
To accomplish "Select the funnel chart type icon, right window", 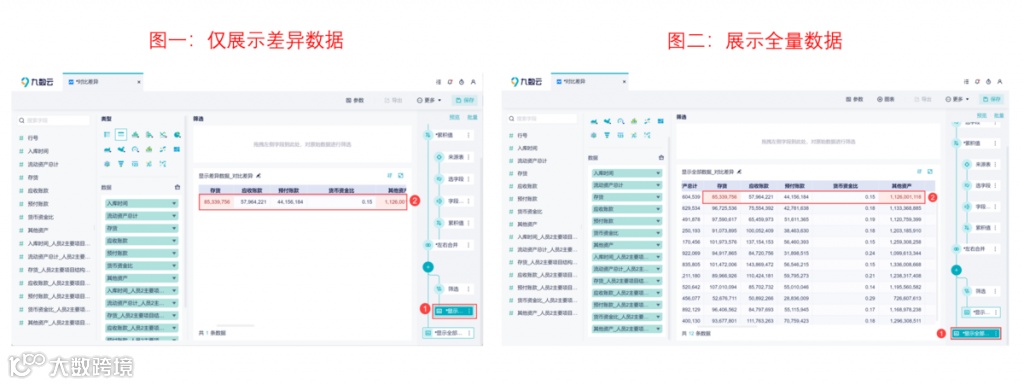I will point(607,134).
